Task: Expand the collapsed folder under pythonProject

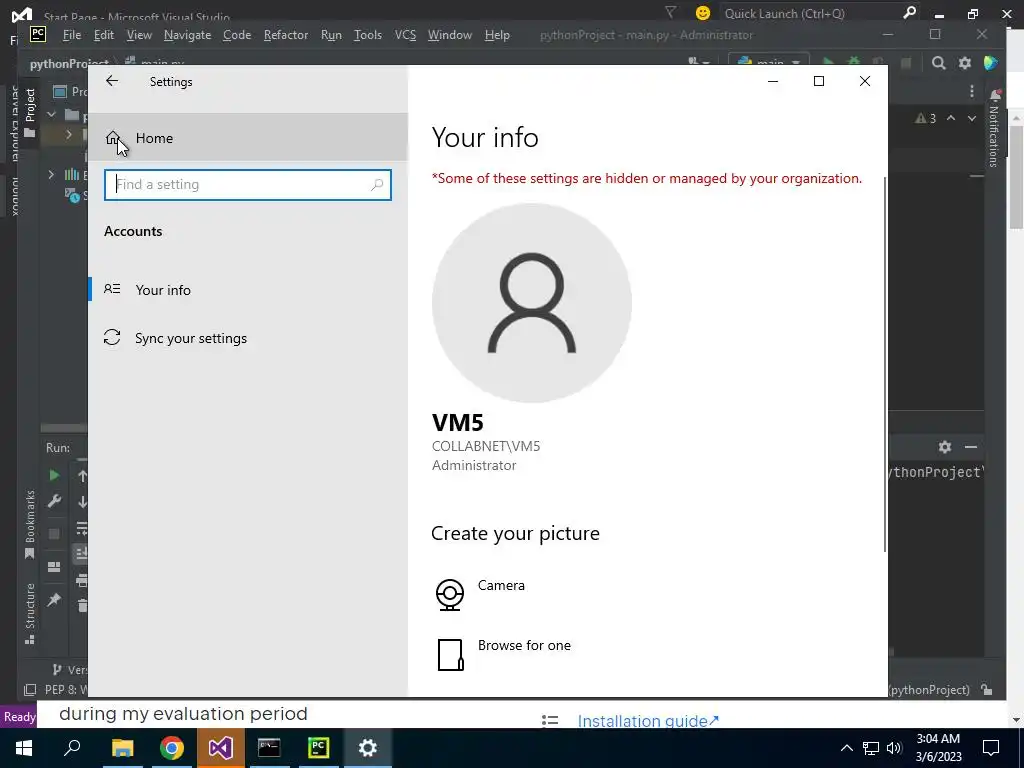Action: 69,135
